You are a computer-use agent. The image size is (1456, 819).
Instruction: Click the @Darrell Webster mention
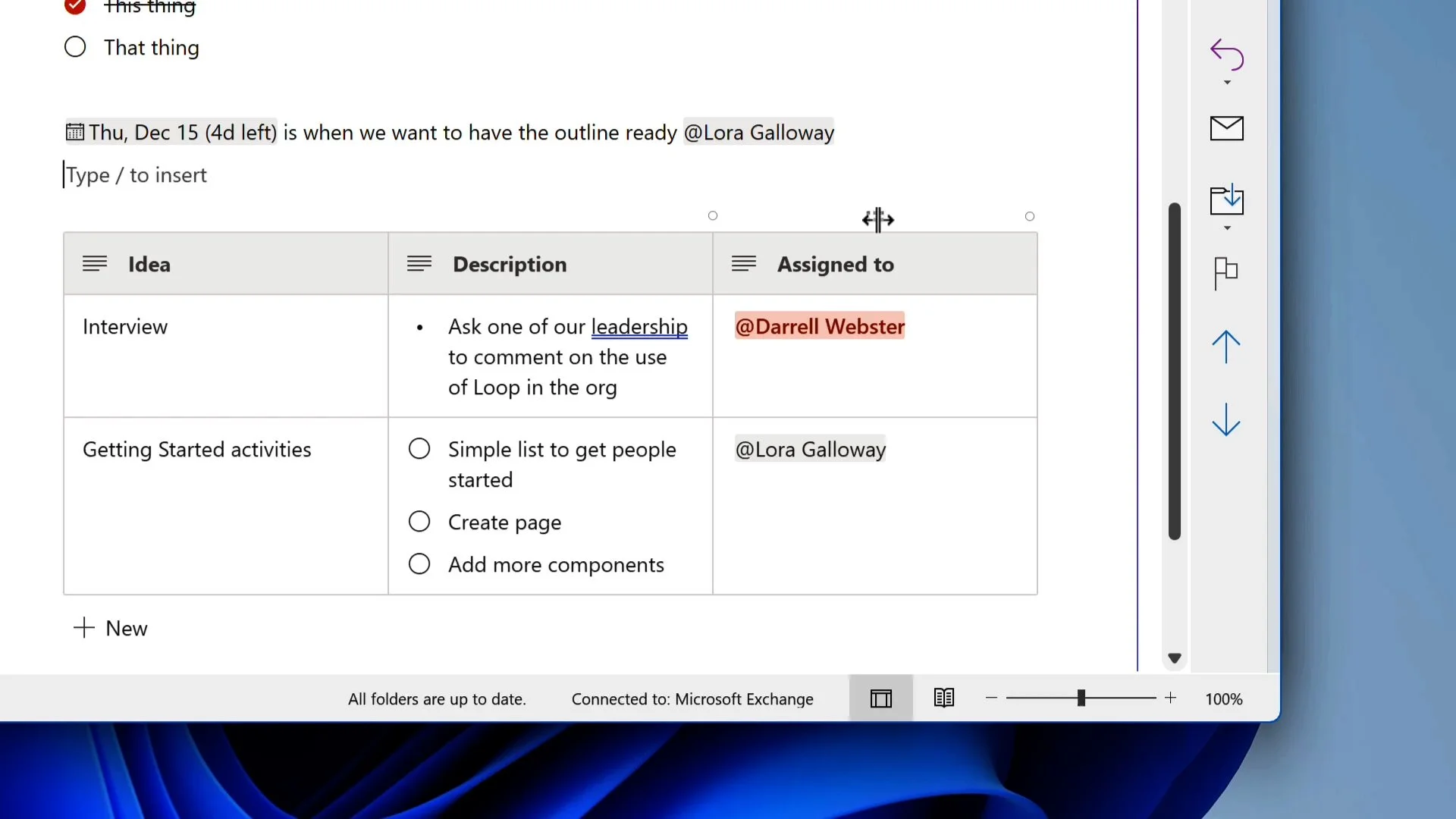pyautogui.click(x=818, y=326)
